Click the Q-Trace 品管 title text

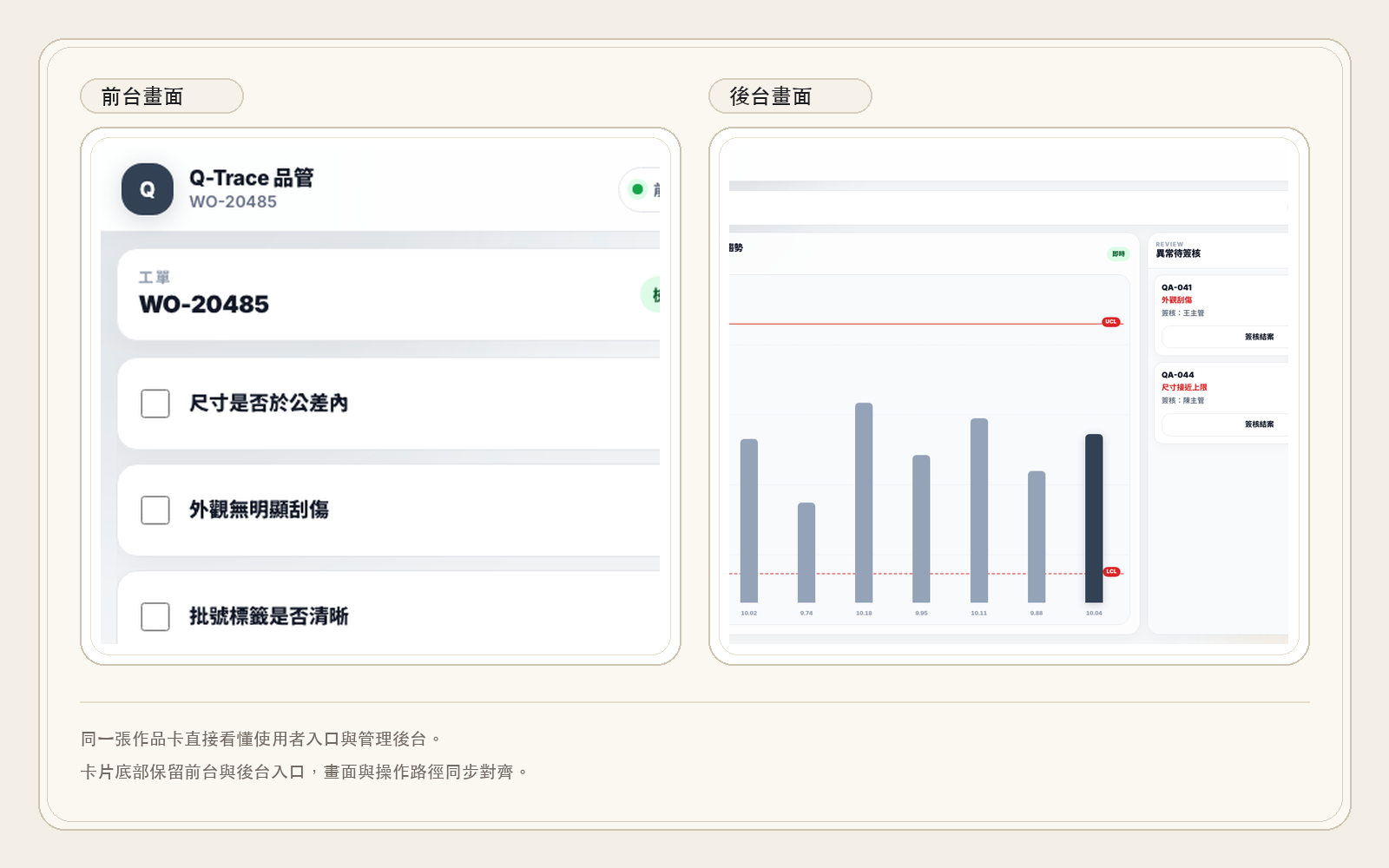point(252,178)
